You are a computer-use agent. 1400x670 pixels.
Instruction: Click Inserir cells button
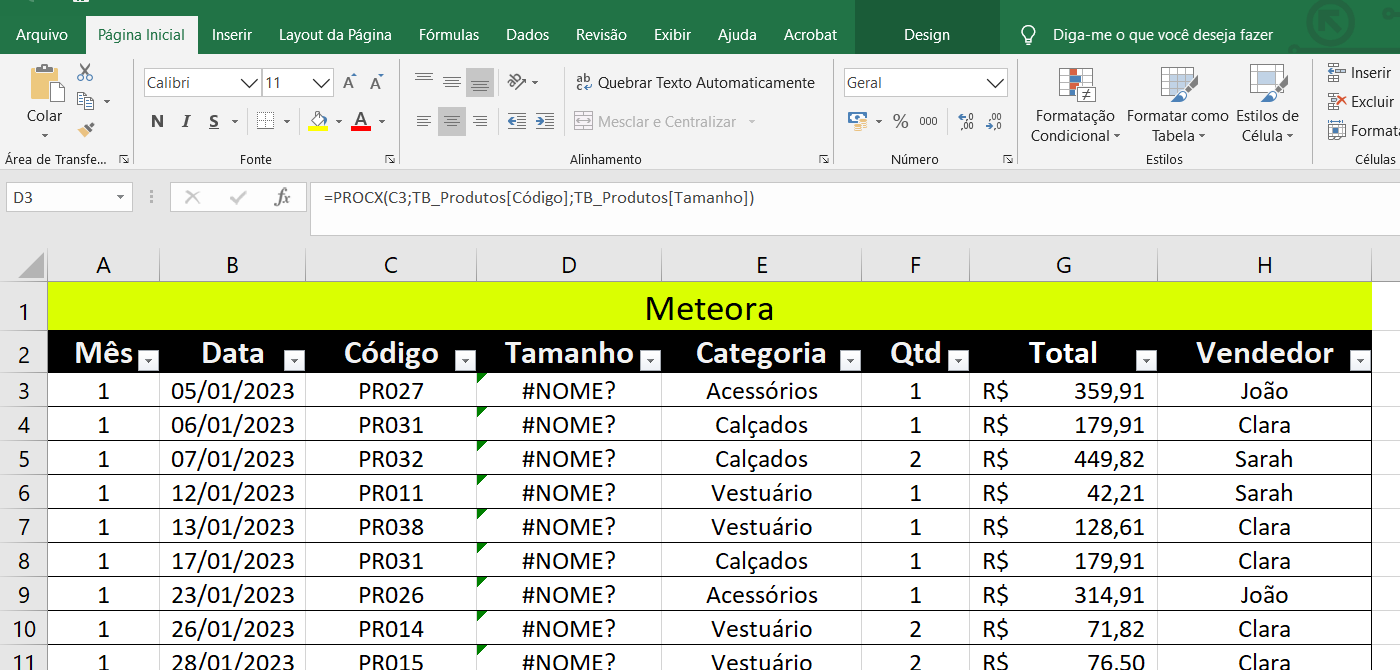(x=1360, y=73)
